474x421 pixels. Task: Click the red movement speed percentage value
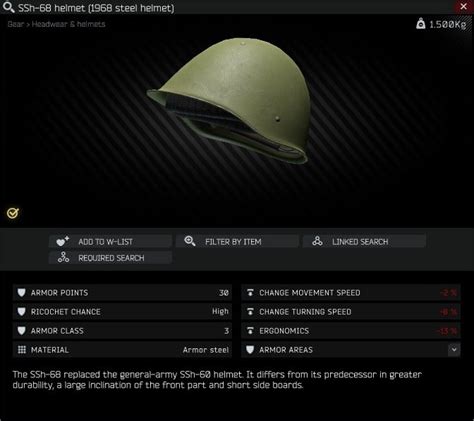[449, 293]
